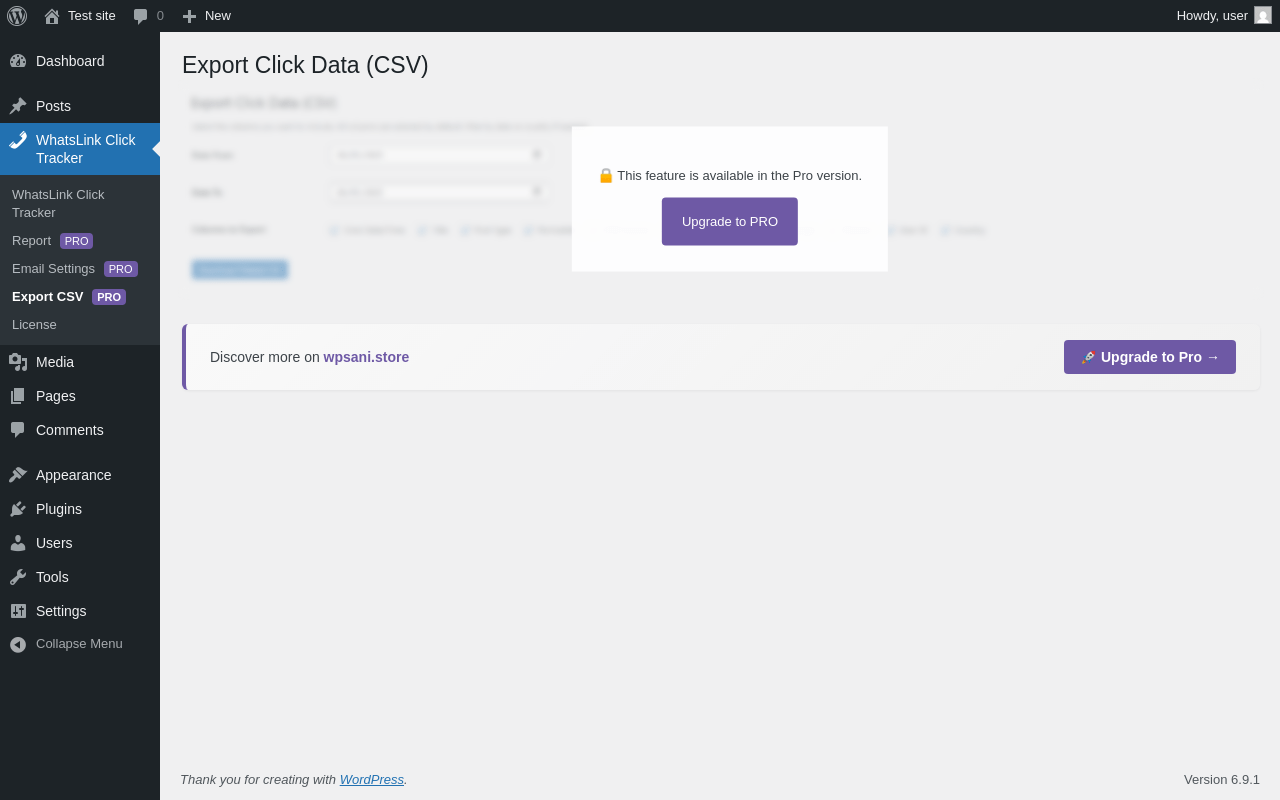Click the rocket Upgrade to Pro button
This screenshot has width=1280, height=800.
1150,357
